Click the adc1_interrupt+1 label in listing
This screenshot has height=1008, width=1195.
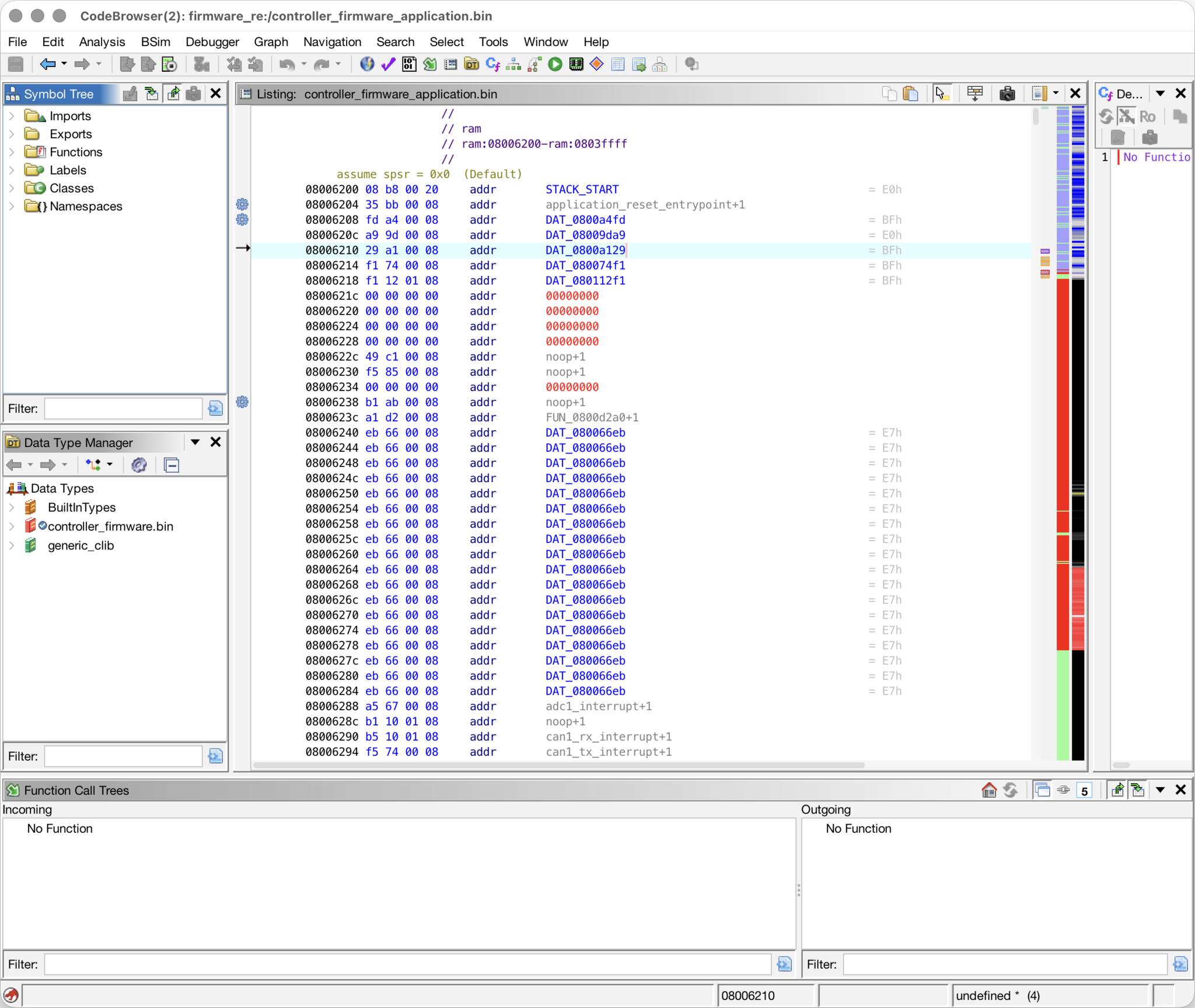(598, 706)
